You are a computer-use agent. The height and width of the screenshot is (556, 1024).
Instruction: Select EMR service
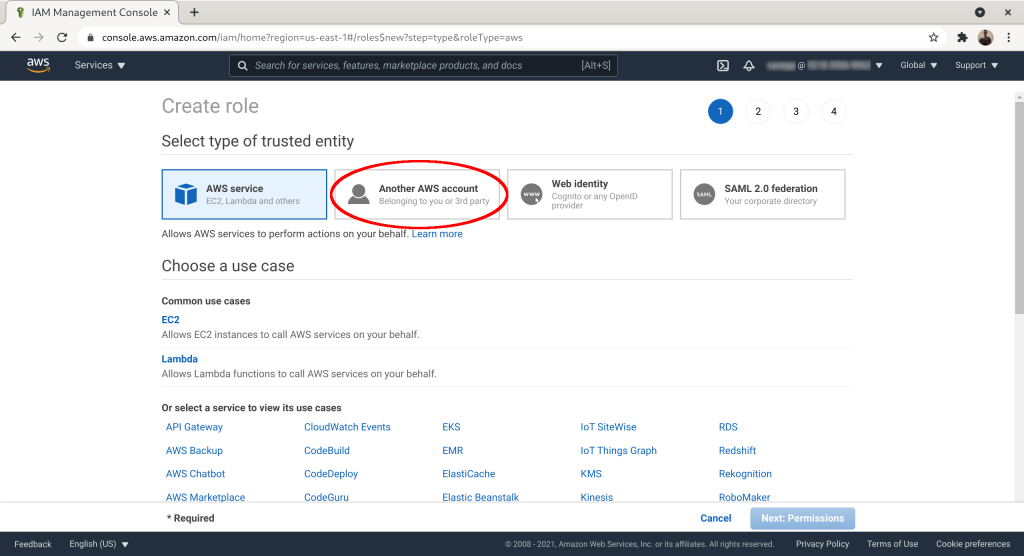453,450
